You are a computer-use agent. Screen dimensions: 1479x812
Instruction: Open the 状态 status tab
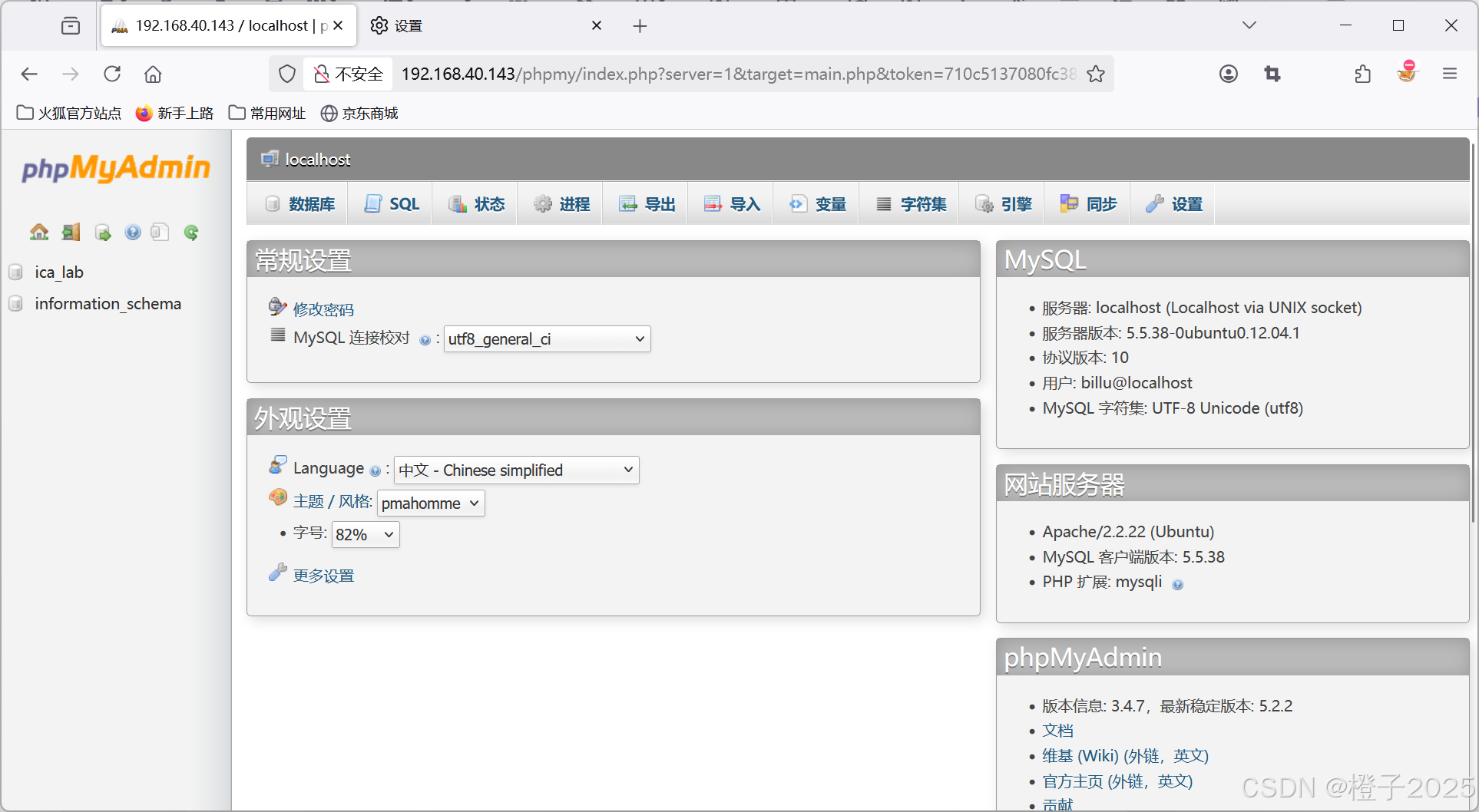pos(476,204)
